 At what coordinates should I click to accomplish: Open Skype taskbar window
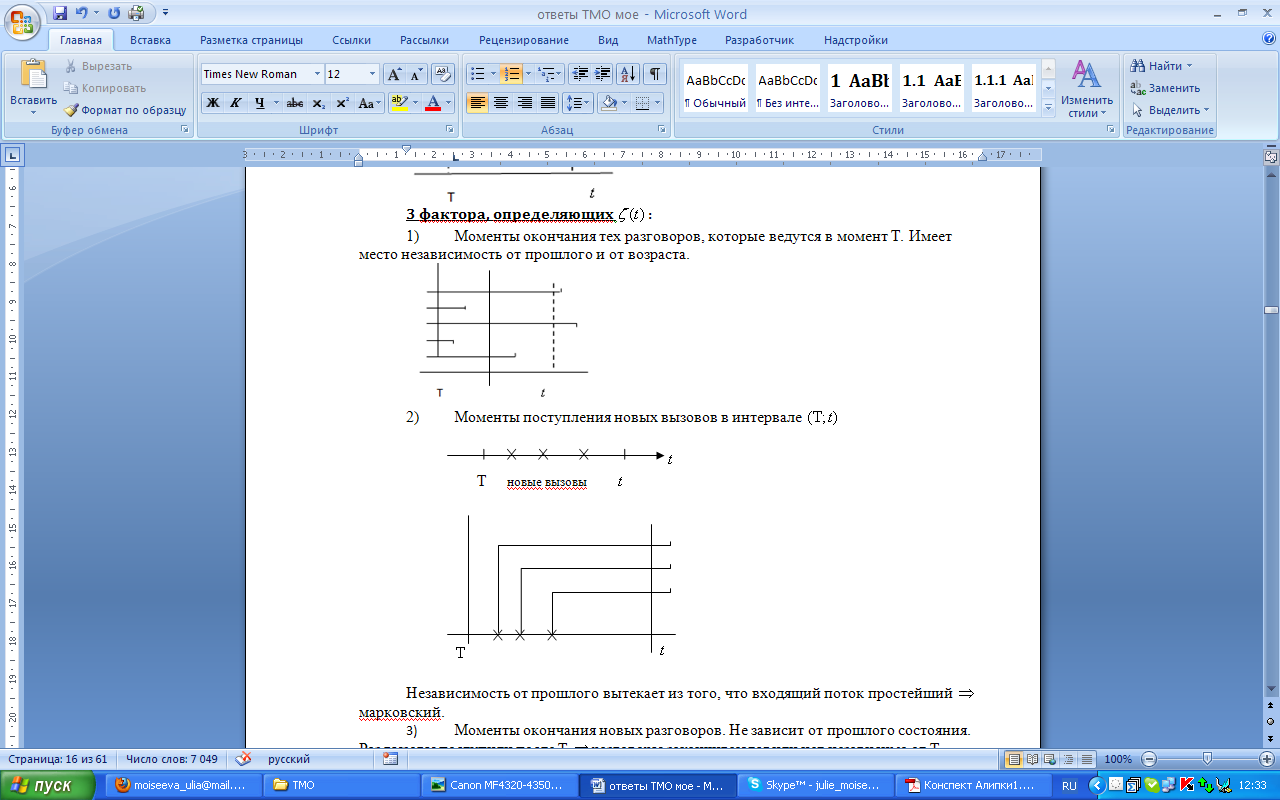tap(814, 785)
